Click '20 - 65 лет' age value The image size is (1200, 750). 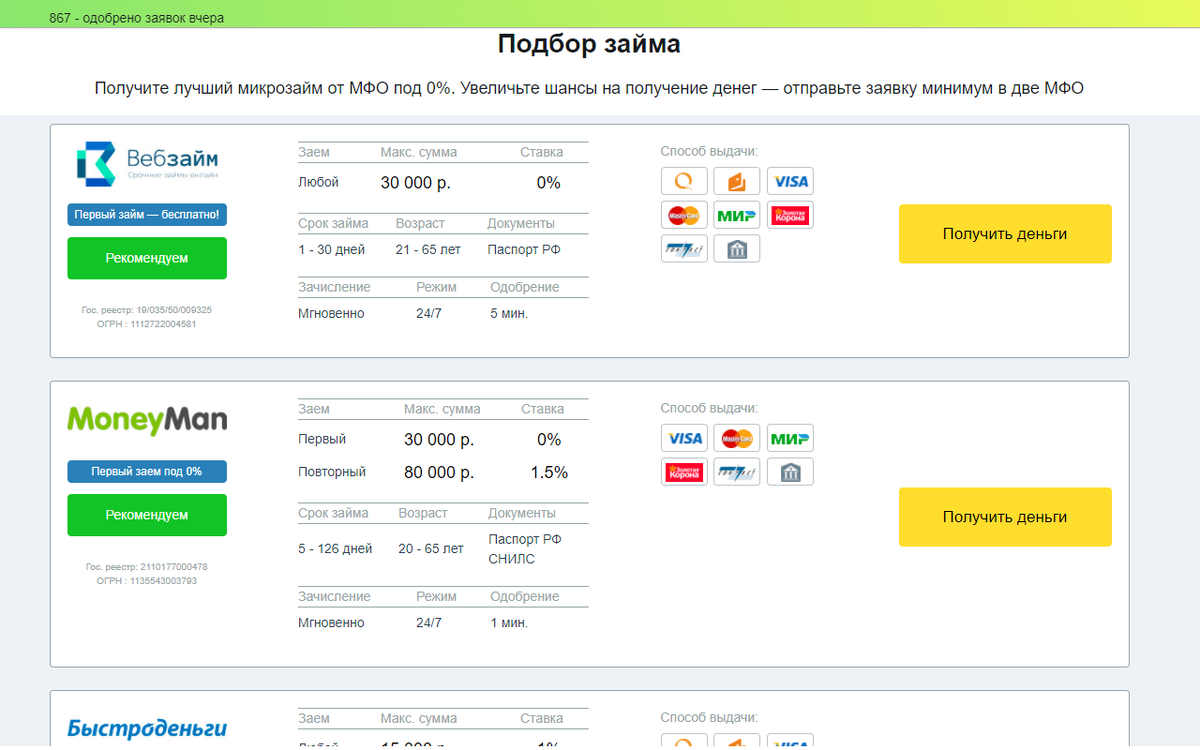[x=431, y=549]
